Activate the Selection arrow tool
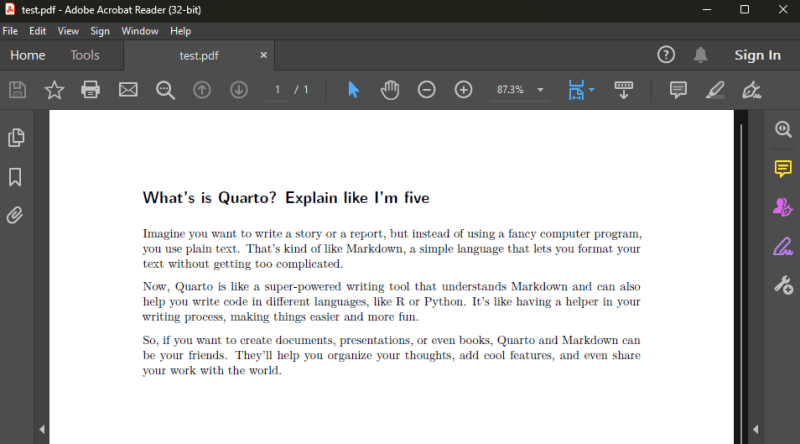Viewport: 800px width, 444px height. (x=353, y=90)
